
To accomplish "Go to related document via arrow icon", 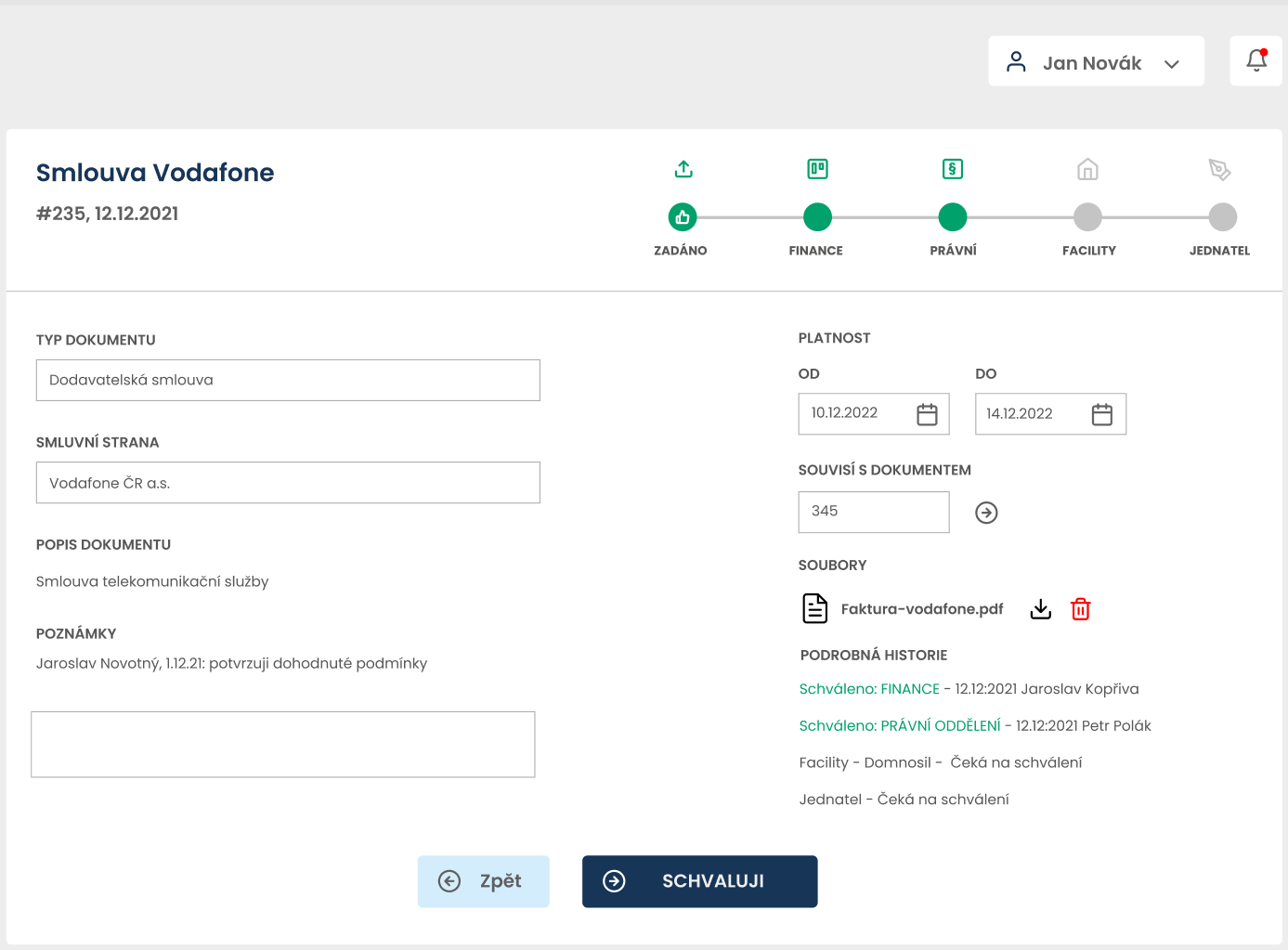I will point(986,513).
